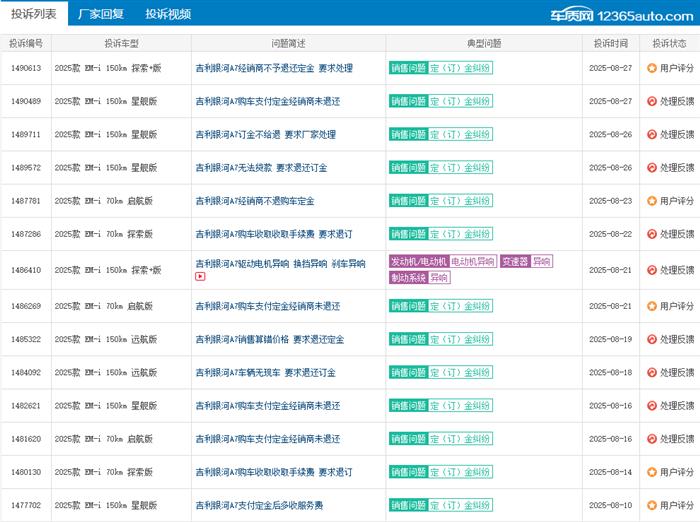Screen dimensions: 700x522
Task: Click the star icon for complaint 1490613
Action: point(652,68)
